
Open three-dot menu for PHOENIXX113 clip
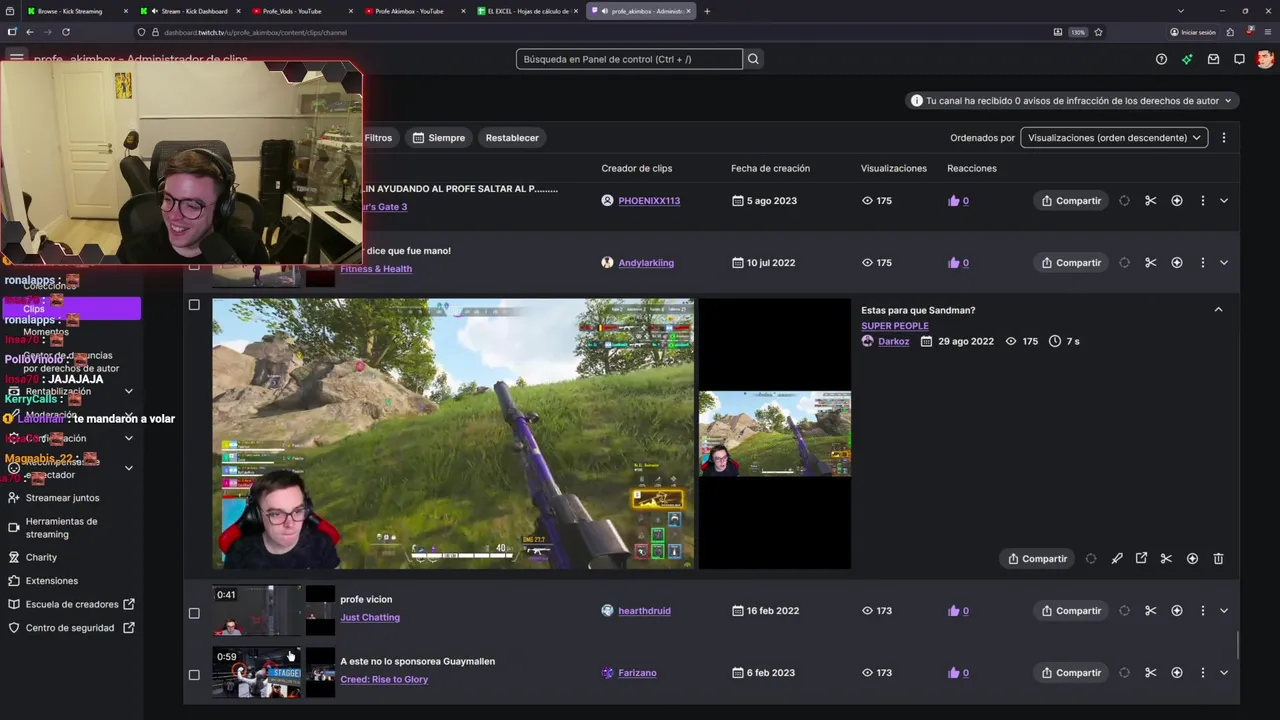[1202, 201]
